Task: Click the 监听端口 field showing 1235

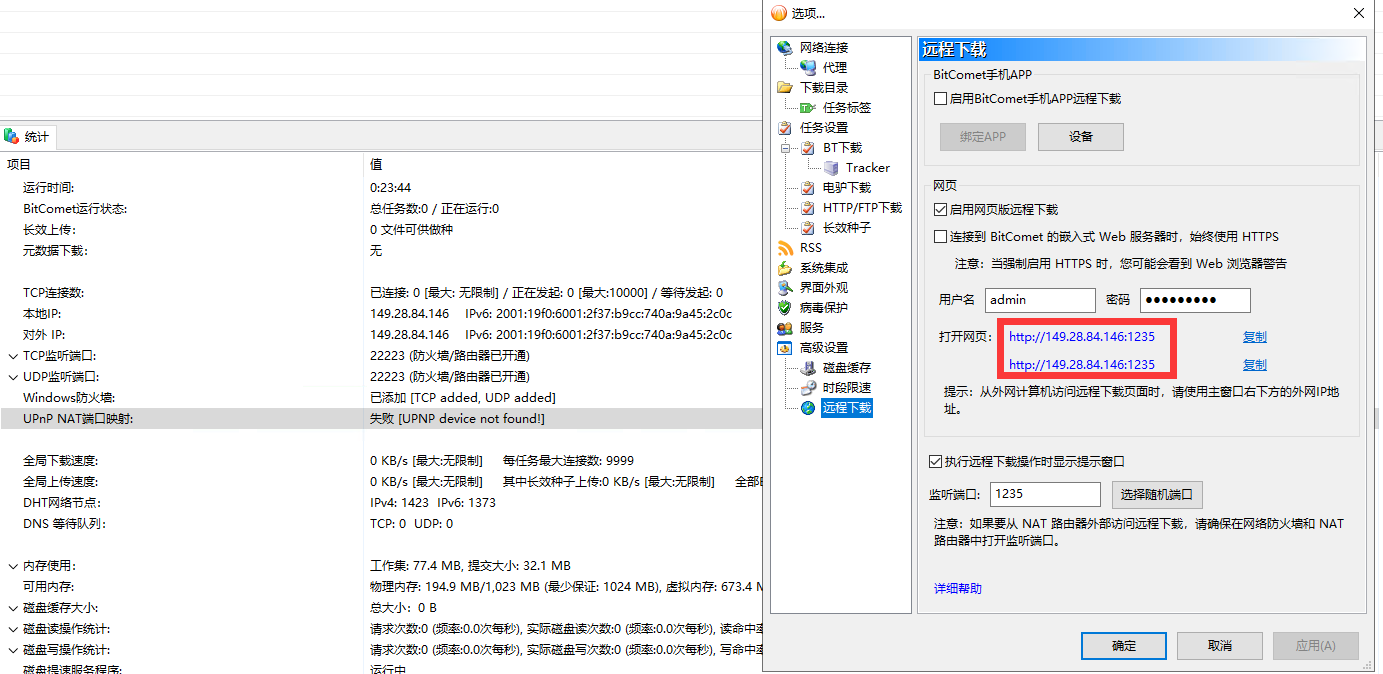Action: pyautogui.click(x=1046, y=494)
